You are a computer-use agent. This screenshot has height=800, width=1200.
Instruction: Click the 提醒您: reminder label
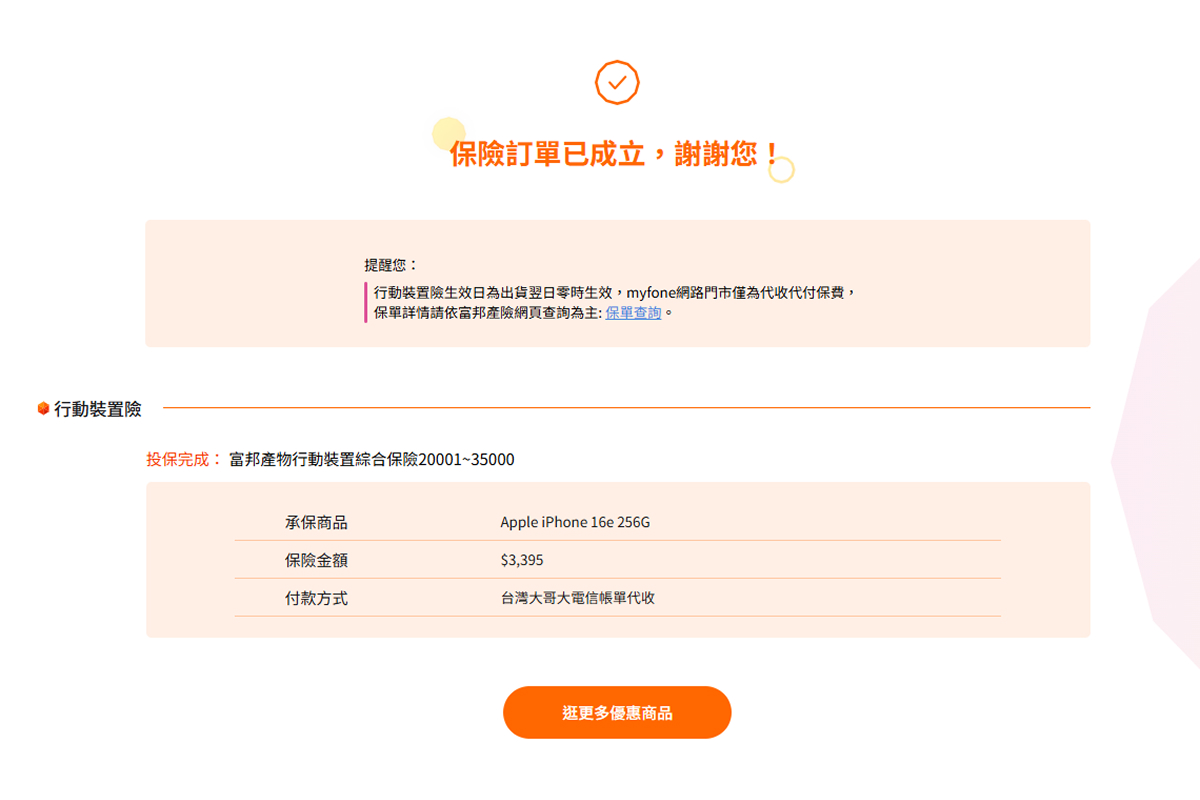pos(391,265)
